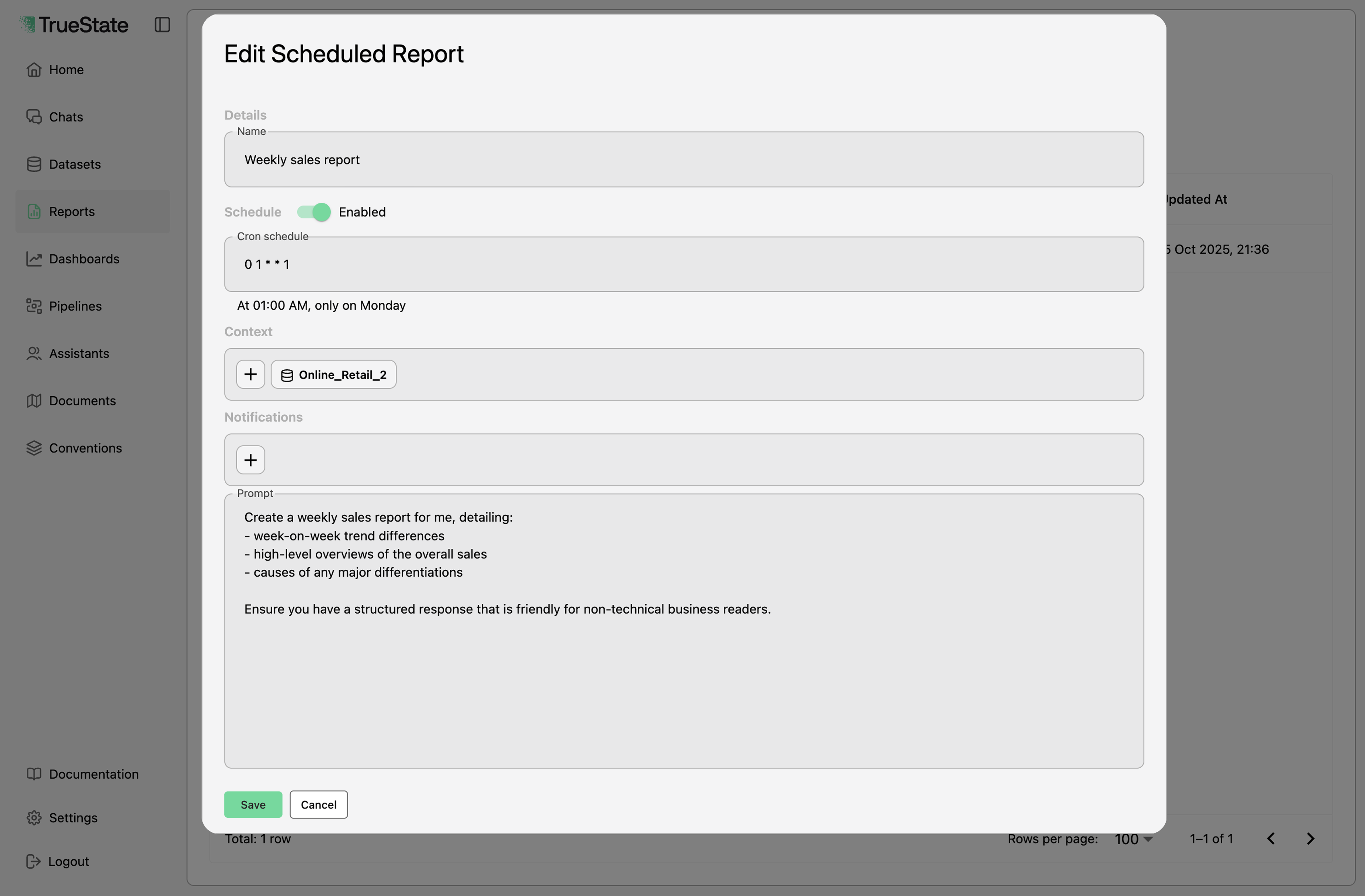This screenshot has width=1365, height=896.
Task: Cancel editing the report
Action: click(x=318, y=804)
